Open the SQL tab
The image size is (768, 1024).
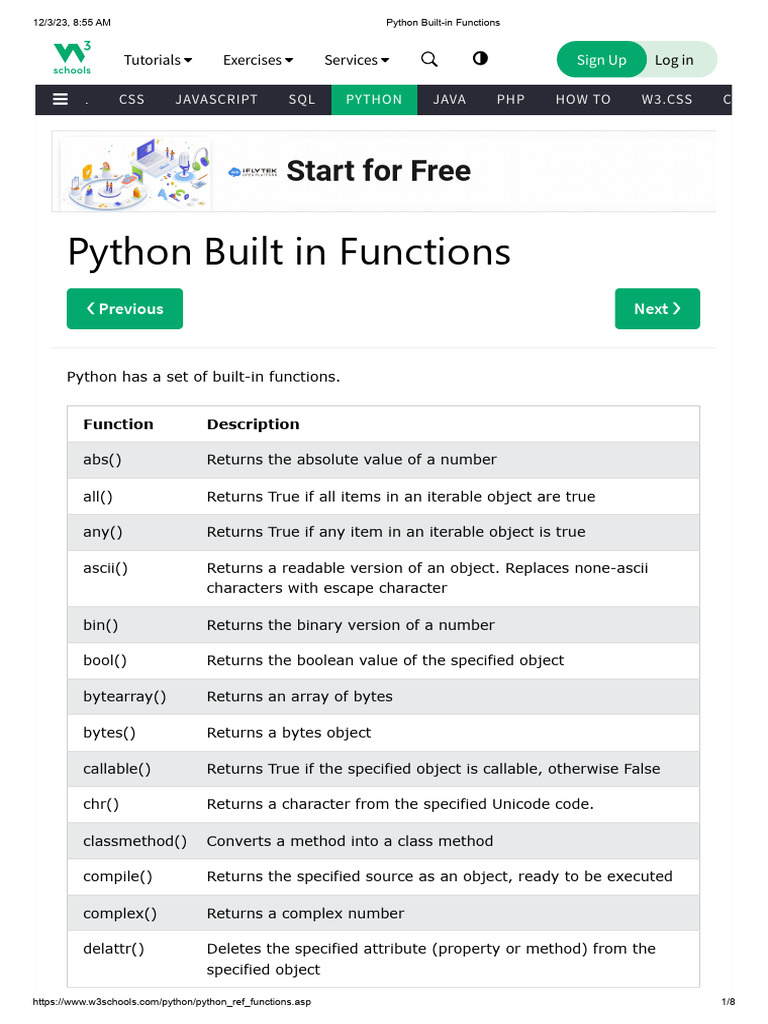302,99
